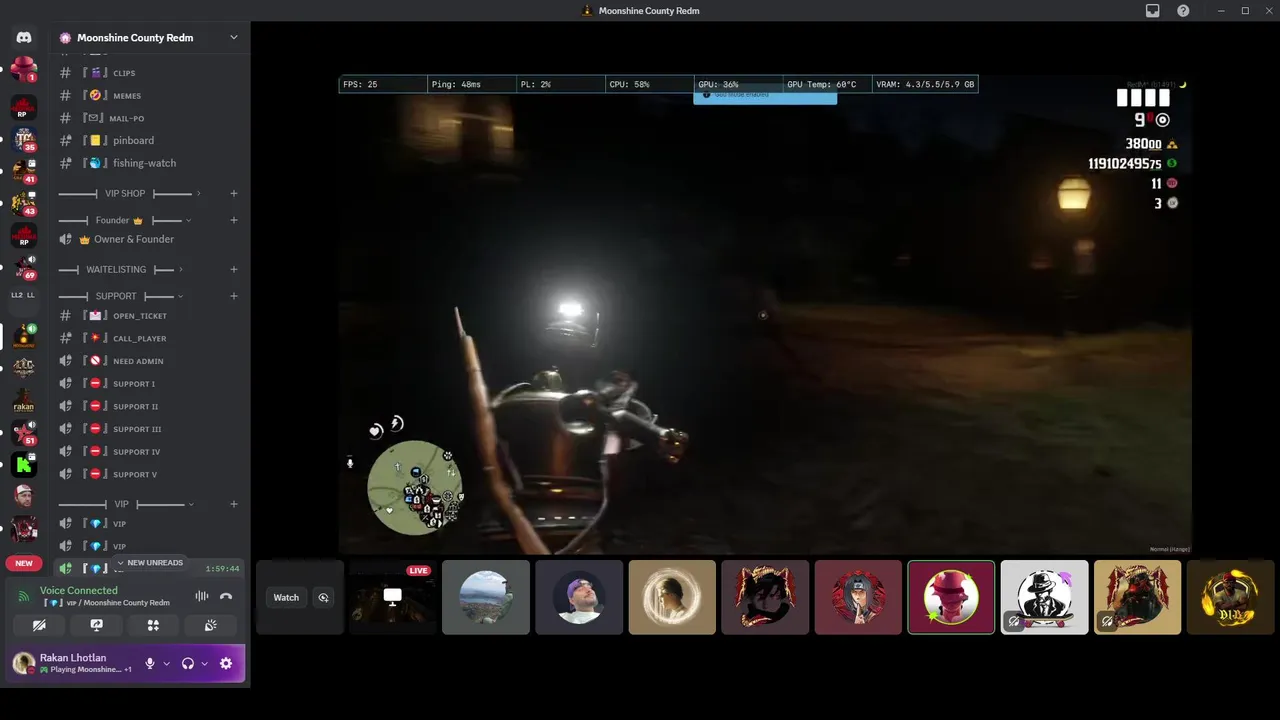
Task: Open User Settings gear
Action: [x=226, y=663]
